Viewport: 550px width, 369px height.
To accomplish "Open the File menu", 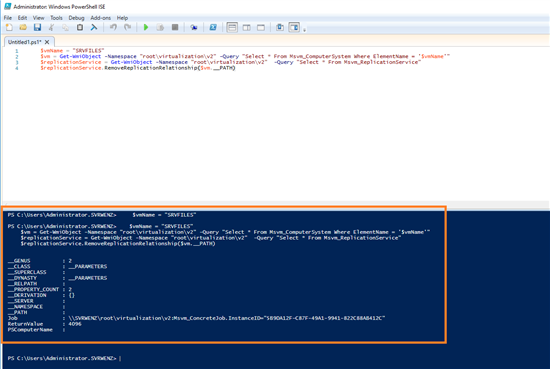I will point(8,18).
